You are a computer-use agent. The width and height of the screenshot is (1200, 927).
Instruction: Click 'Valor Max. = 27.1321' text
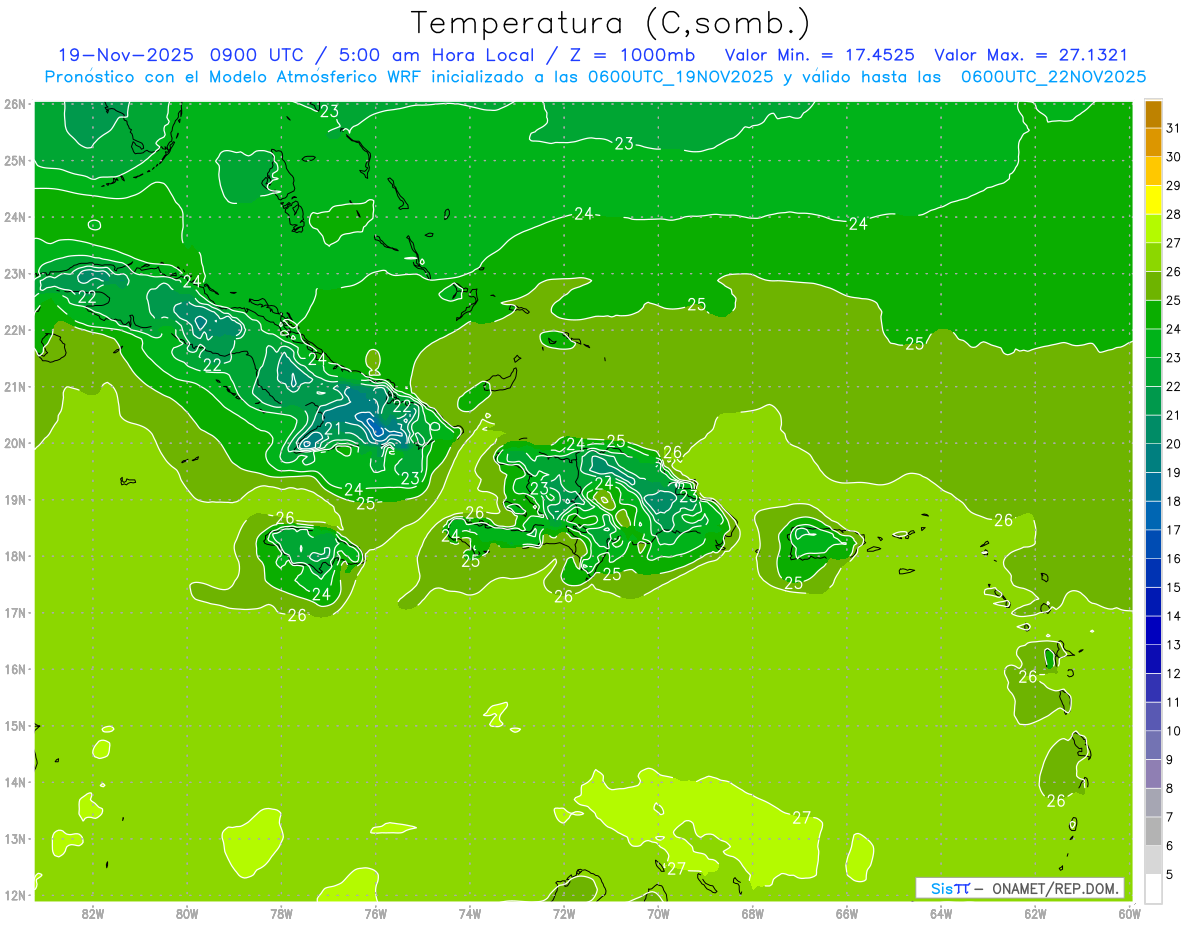pyautogui.click(x=1031, y=55)
